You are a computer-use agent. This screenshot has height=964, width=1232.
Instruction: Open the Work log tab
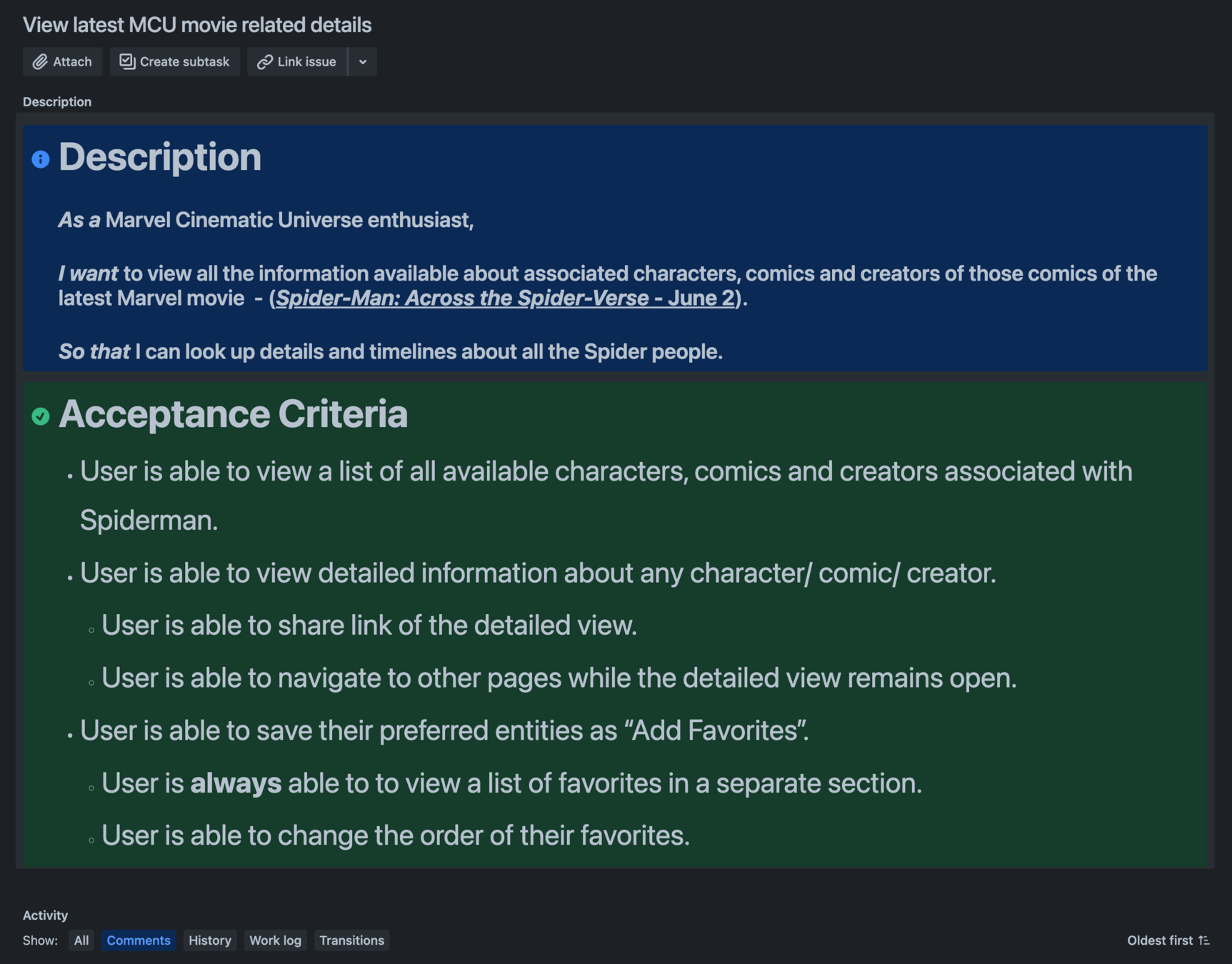coord(275,940)
